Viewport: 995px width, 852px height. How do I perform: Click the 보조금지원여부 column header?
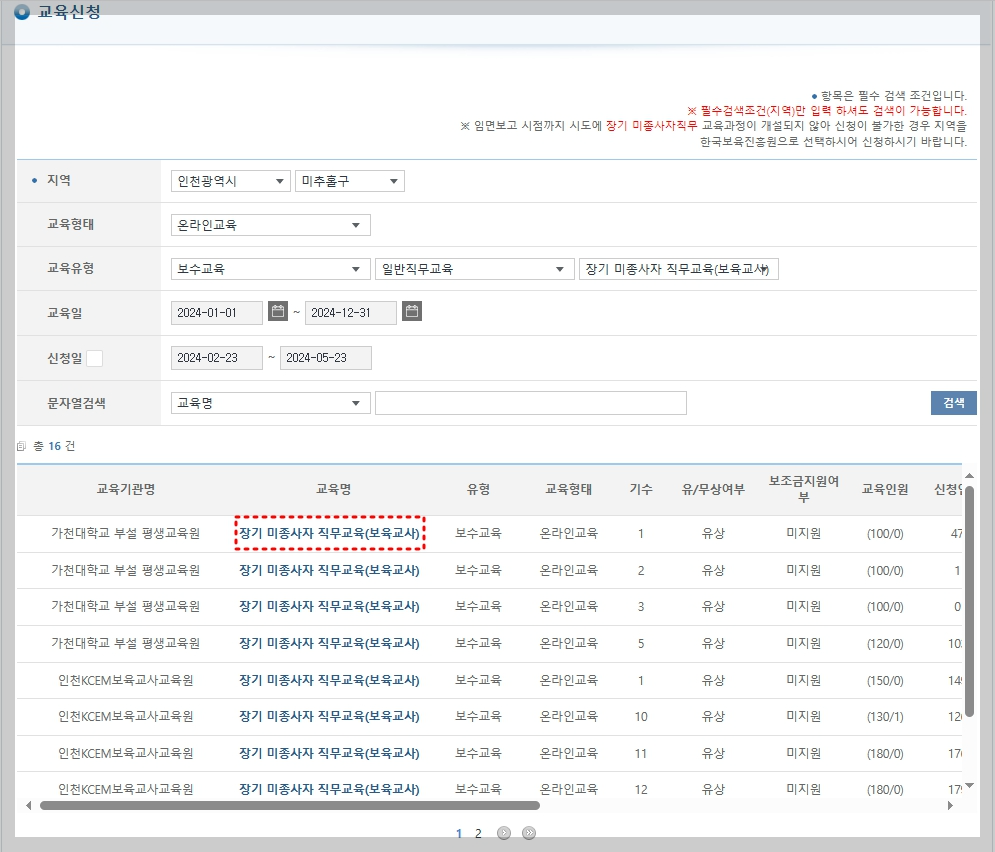(803, 489)
